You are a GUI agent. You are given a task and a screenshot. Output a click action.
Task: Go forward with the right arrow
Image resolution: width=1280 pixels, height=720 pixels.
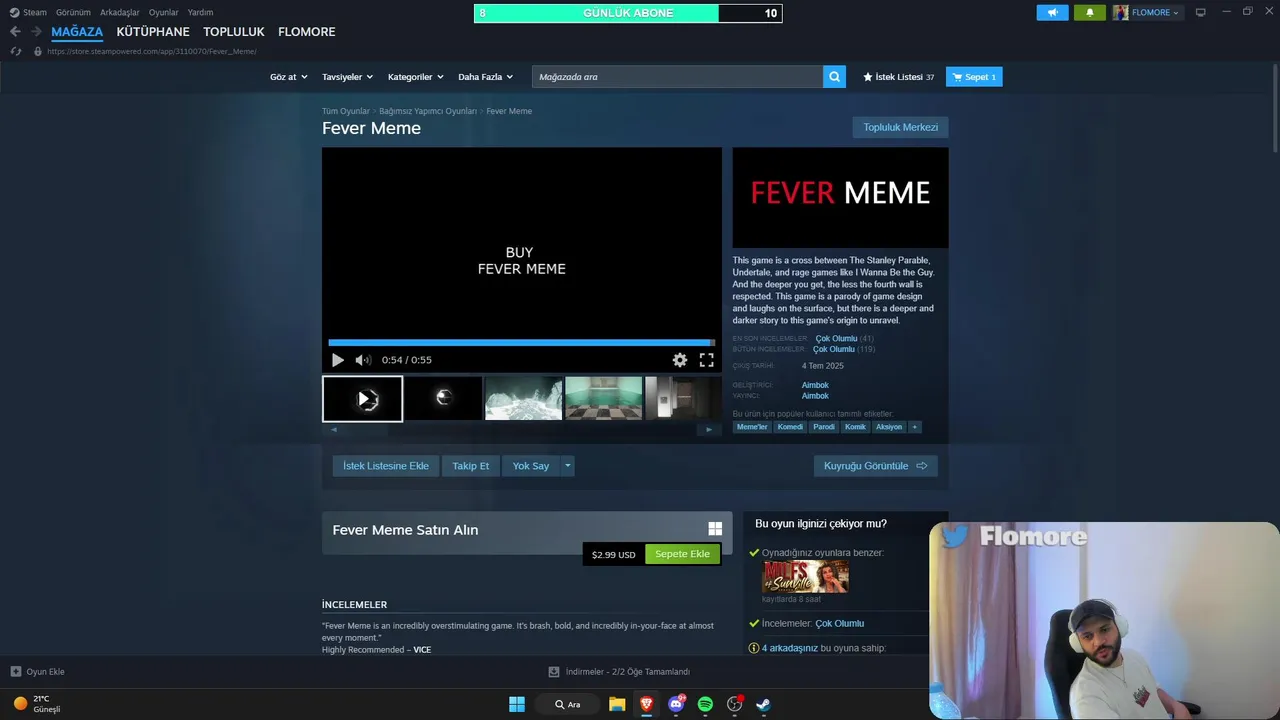36,32
